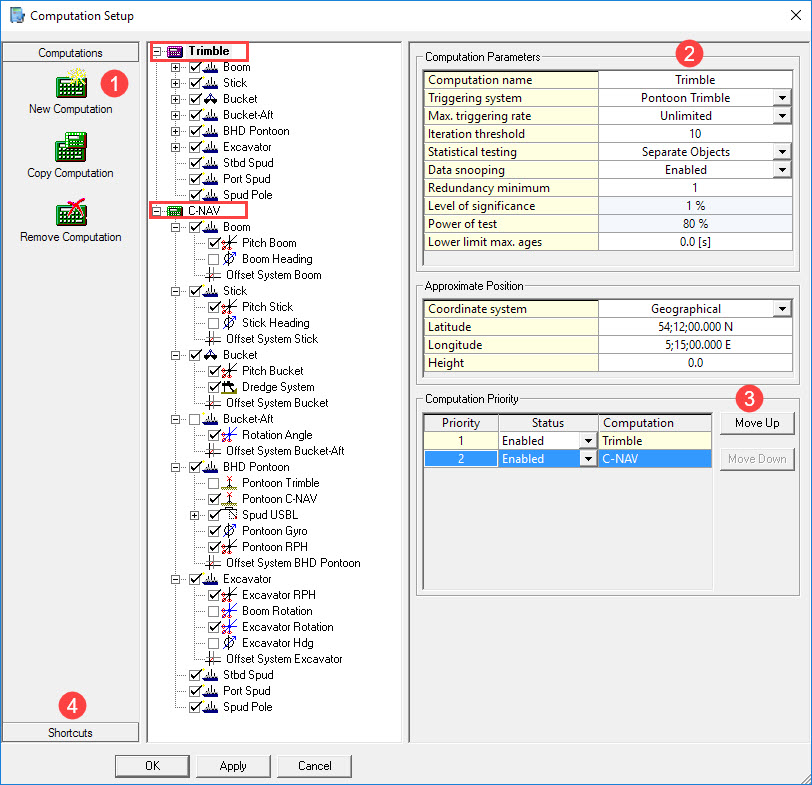
Task: Uncheck the Excavator Rotation checkbox
Action: pos(213,627)
